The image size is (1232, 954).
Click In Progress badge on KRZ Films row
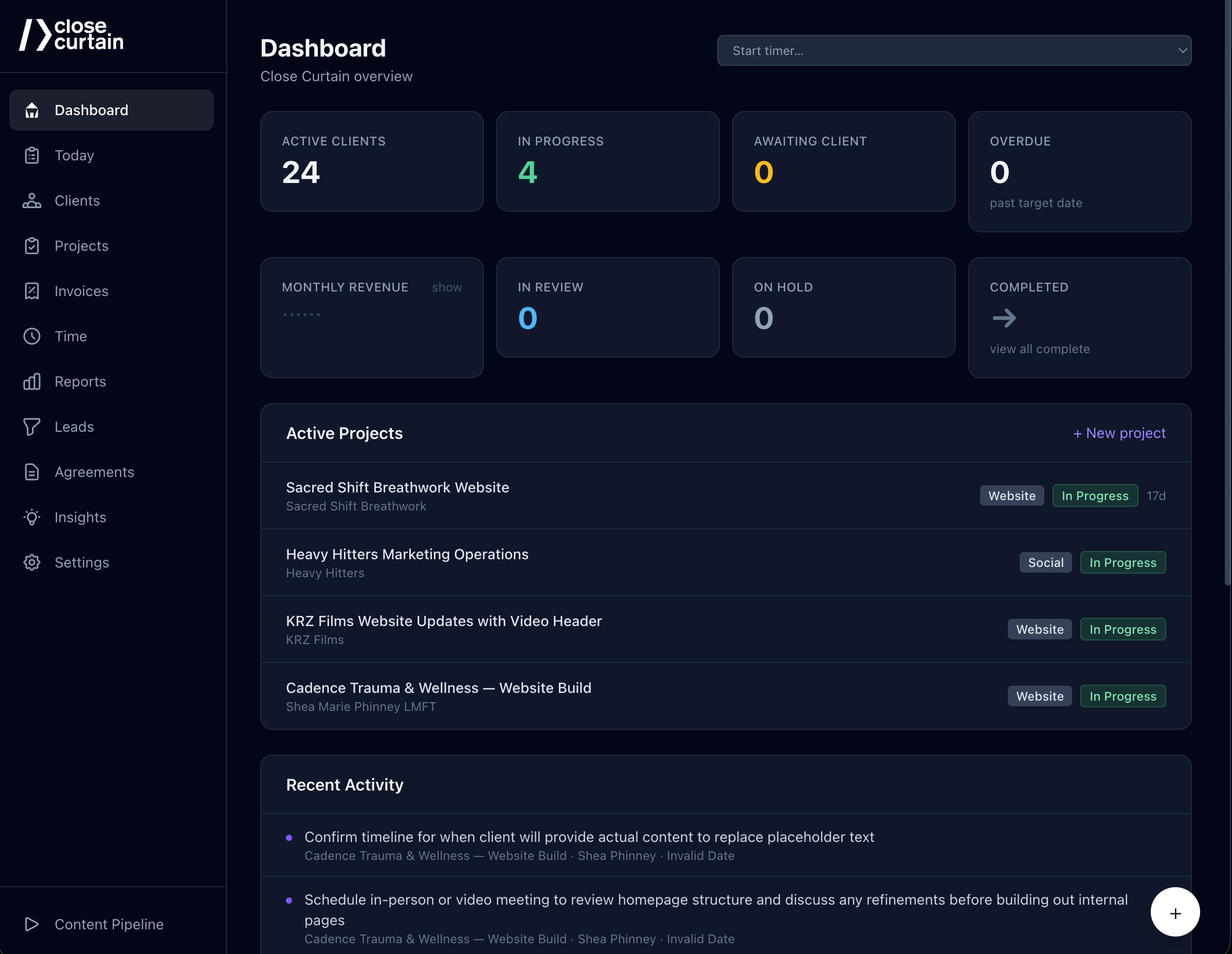point(1122,629)
